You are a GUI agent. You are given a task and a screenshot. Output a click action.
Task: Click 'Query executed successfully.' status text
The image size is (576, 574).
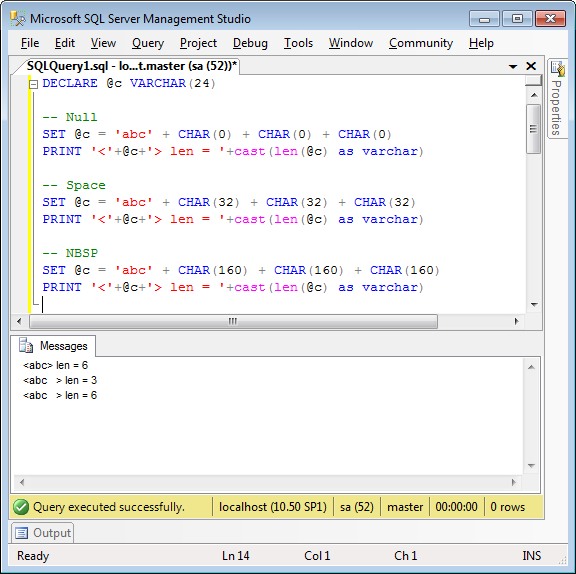coord(109,507)
